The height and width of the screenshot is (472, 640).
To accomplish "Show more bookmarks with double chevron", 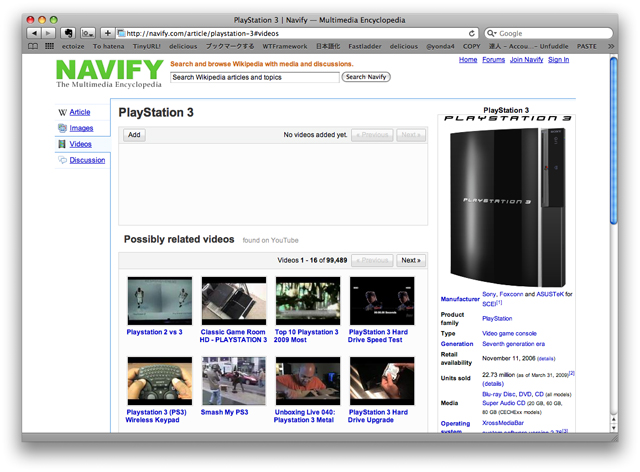I will click(x=611, y=46).
